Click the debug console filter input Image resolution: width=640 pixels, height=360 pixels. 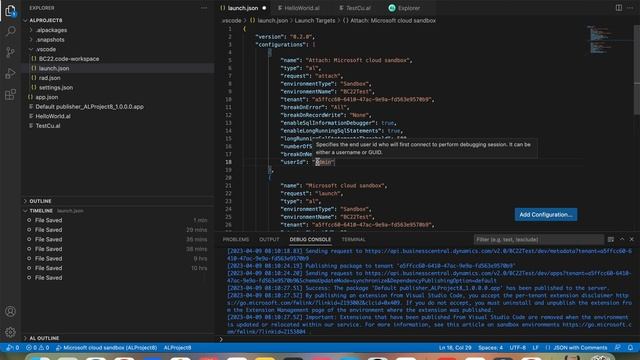[539, 240]
